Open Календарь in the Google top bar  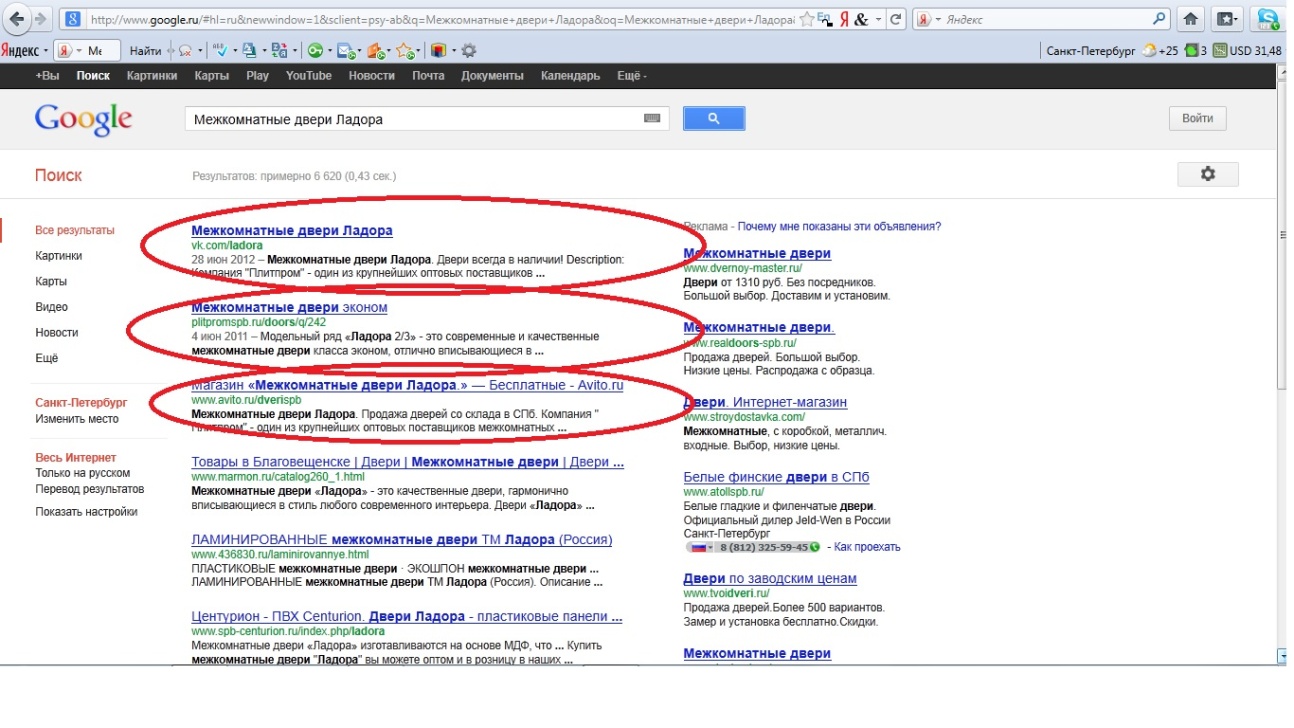click(x=570, y=76)
